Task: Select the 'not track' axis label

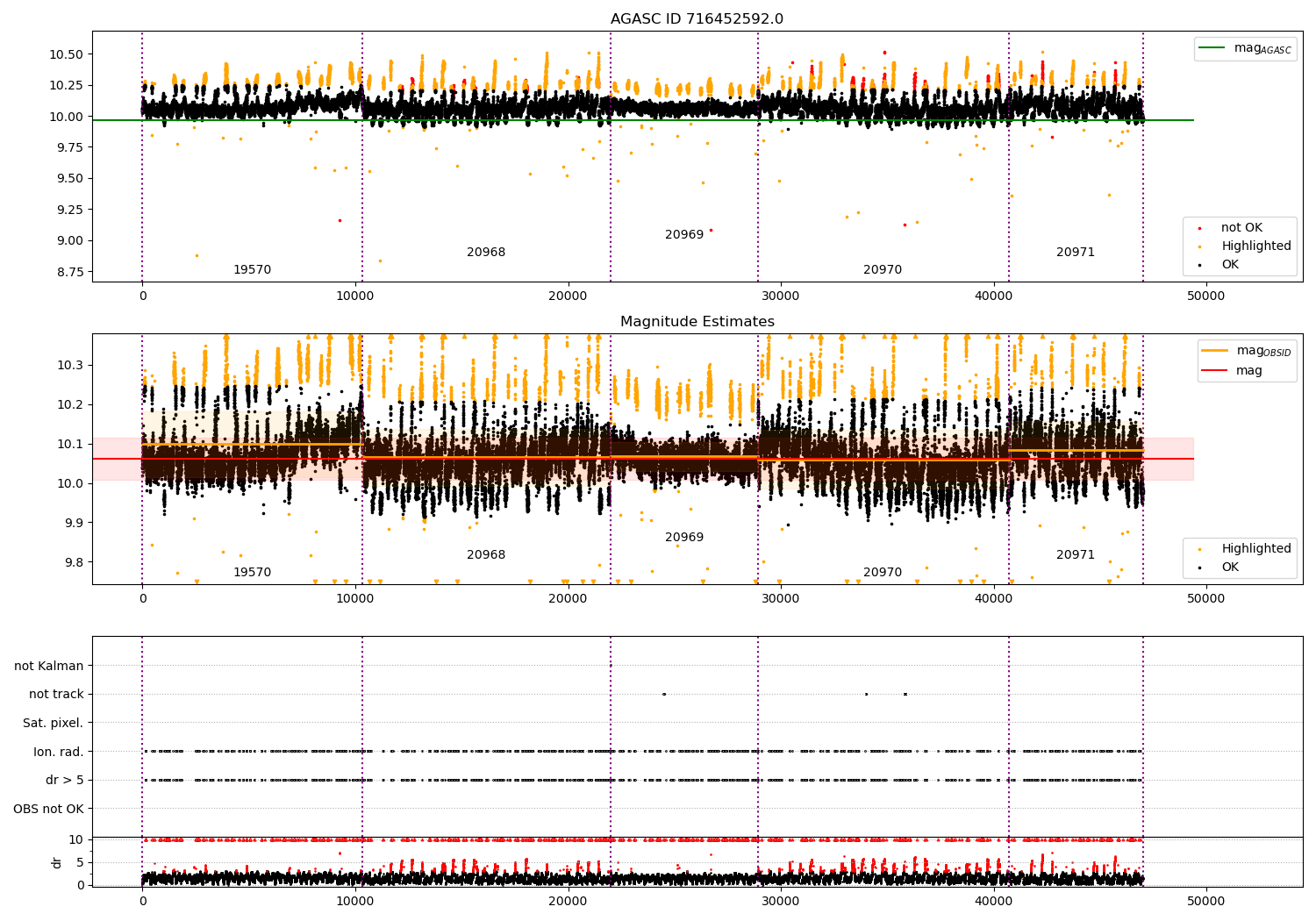Action: (x=56, y=695)
